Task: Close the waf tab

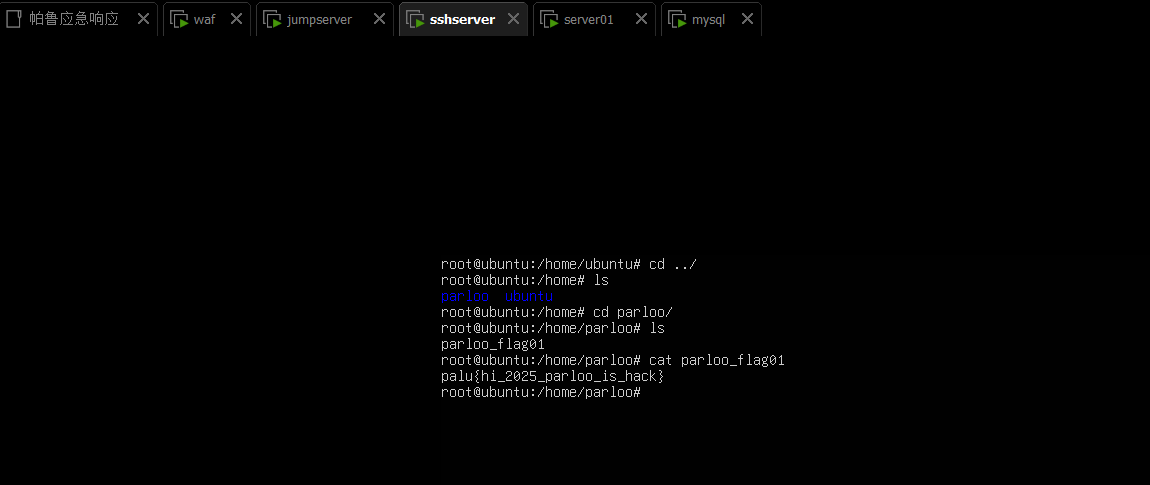Action: point(236,19)
